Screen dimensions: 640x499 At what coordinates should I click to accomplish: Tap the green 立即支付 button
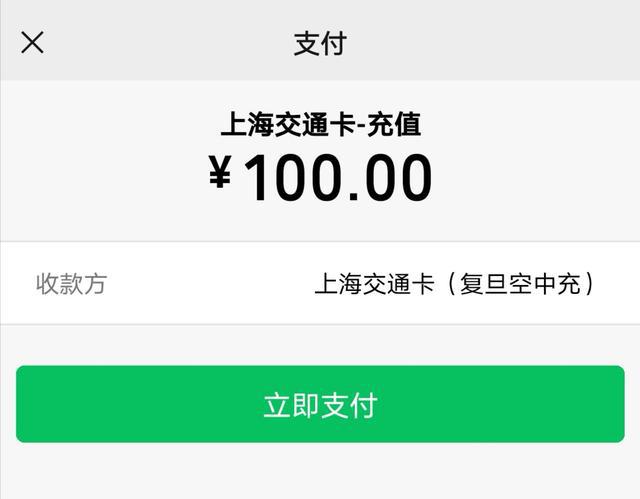point(320,404)
